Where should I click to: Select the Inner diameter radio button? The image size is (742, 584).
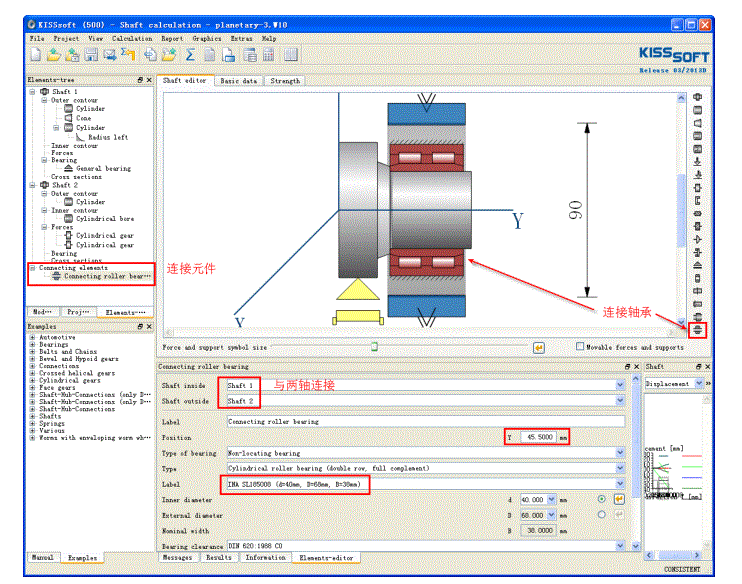click(x=601, y=499)
